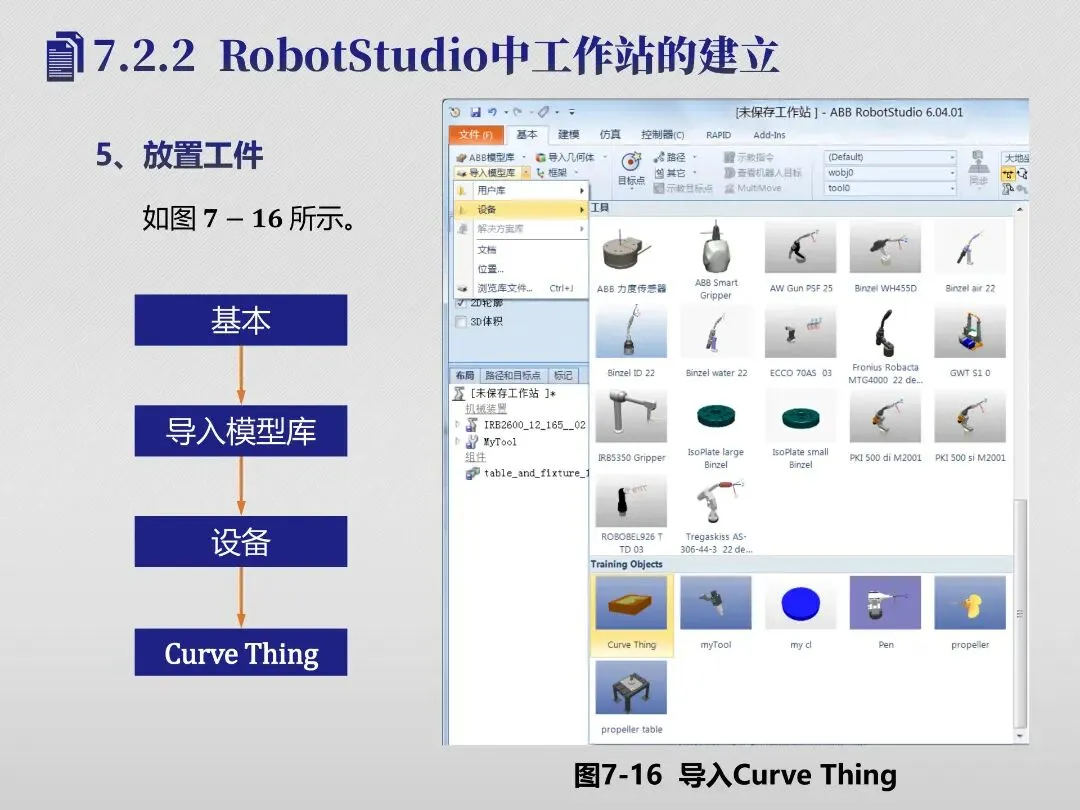This screenshot has width=1080, height=810.
Task: Switch to the 建模 ribbon tab
Action: tap(568, 135)
